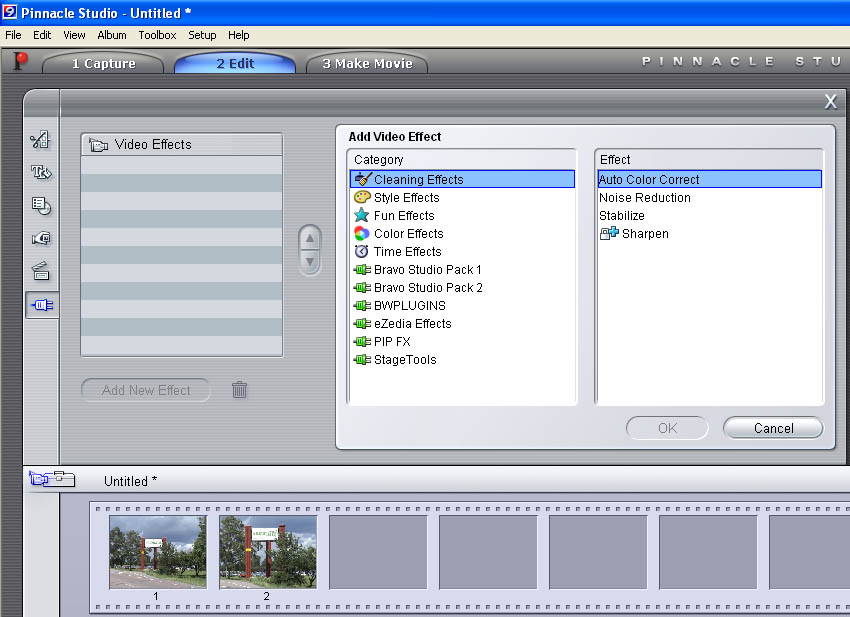Select the clip properties scissors tool
This screenshot has width=850, height=617.
pos(41,139)
